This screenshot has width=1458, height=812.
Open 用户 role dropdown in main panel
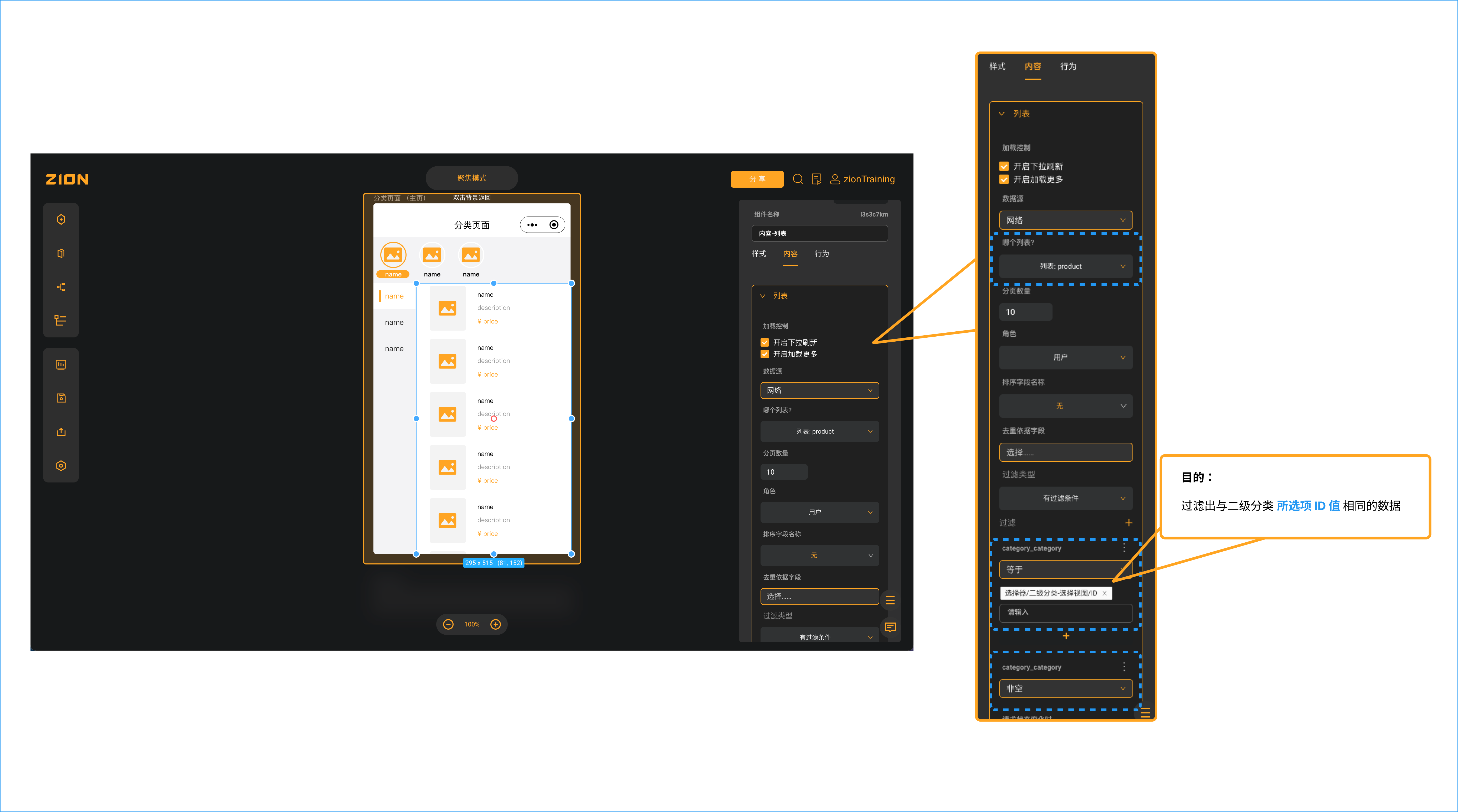point(820,512)
